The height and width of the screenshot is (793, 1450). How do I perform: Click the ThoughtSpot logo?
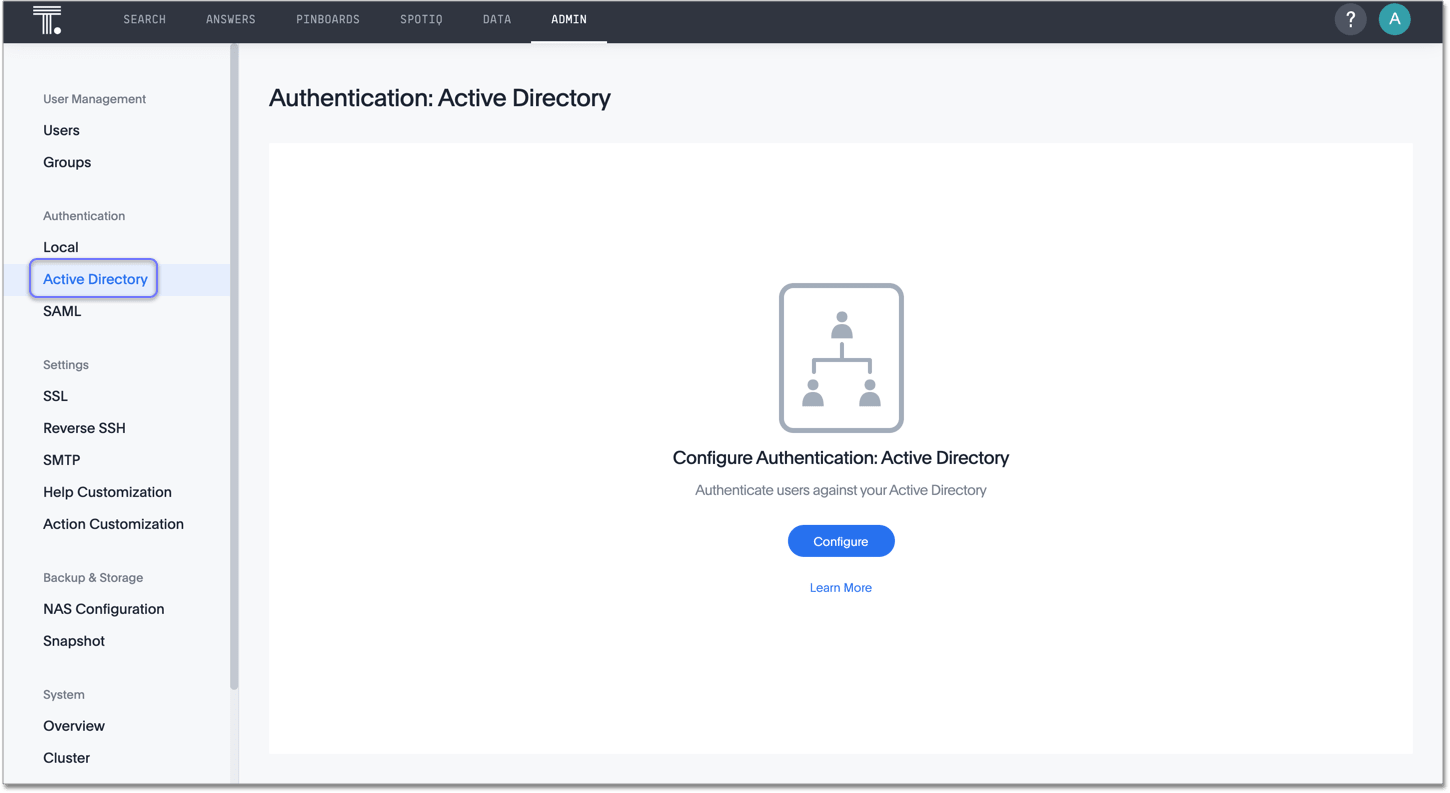(46, 19)
